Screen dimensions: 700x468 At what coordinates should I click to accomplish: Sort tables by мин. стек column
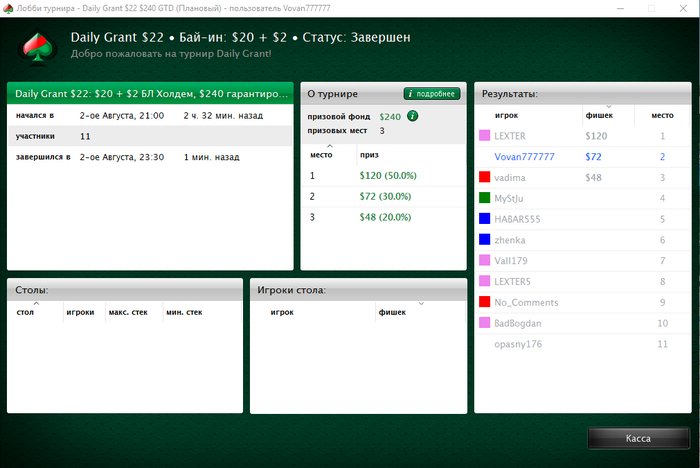pyautogui.click(x=202, y=312)
